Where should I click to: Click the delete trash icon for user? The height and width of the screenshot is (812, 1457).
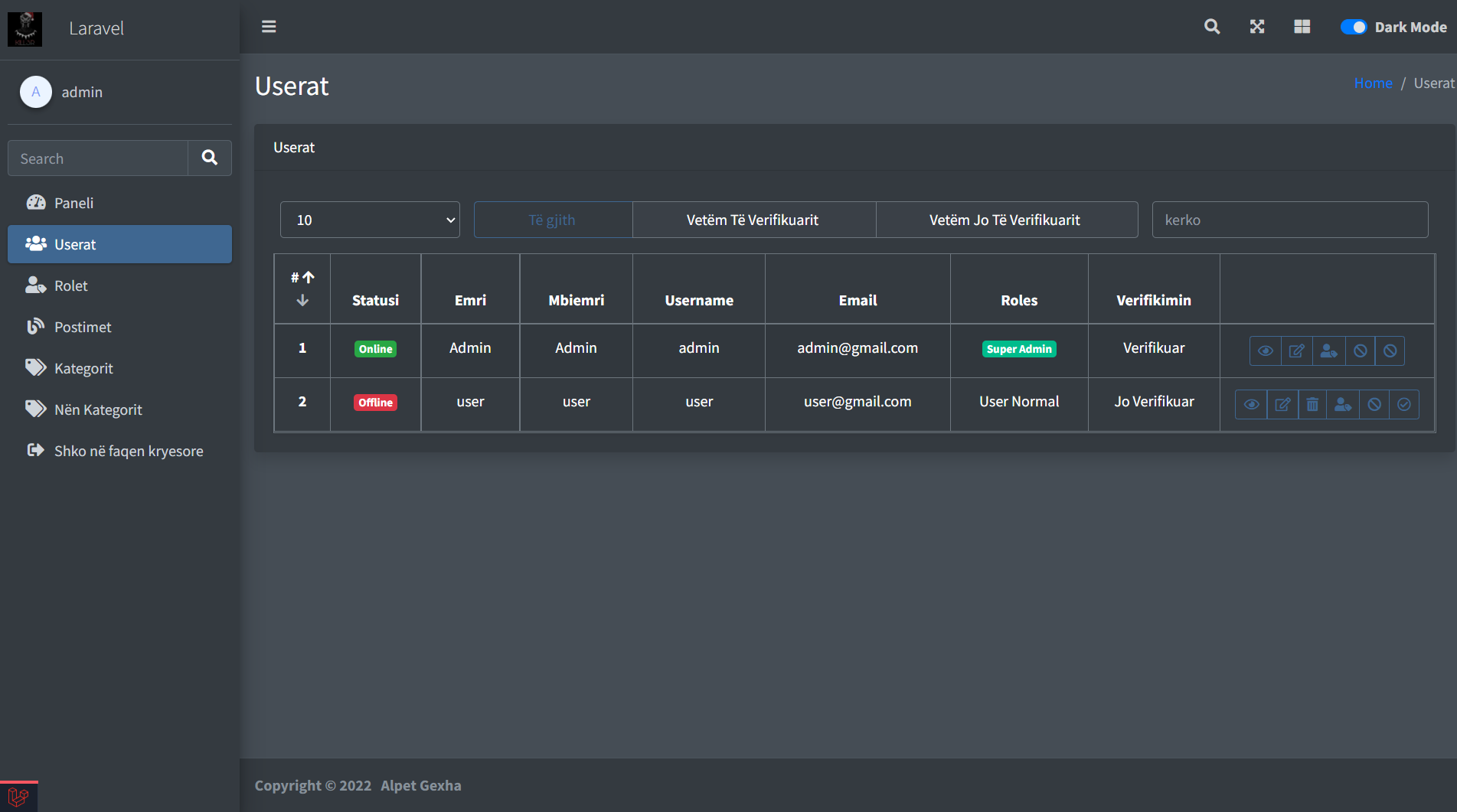tap(1312, 404)
